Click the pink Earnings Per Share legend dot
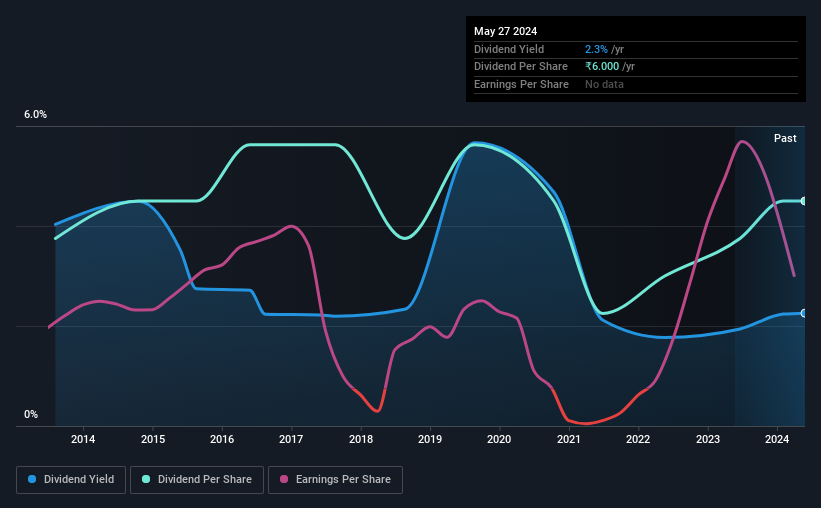The width and height of the screenshot is (821, 508). (284, 479)
